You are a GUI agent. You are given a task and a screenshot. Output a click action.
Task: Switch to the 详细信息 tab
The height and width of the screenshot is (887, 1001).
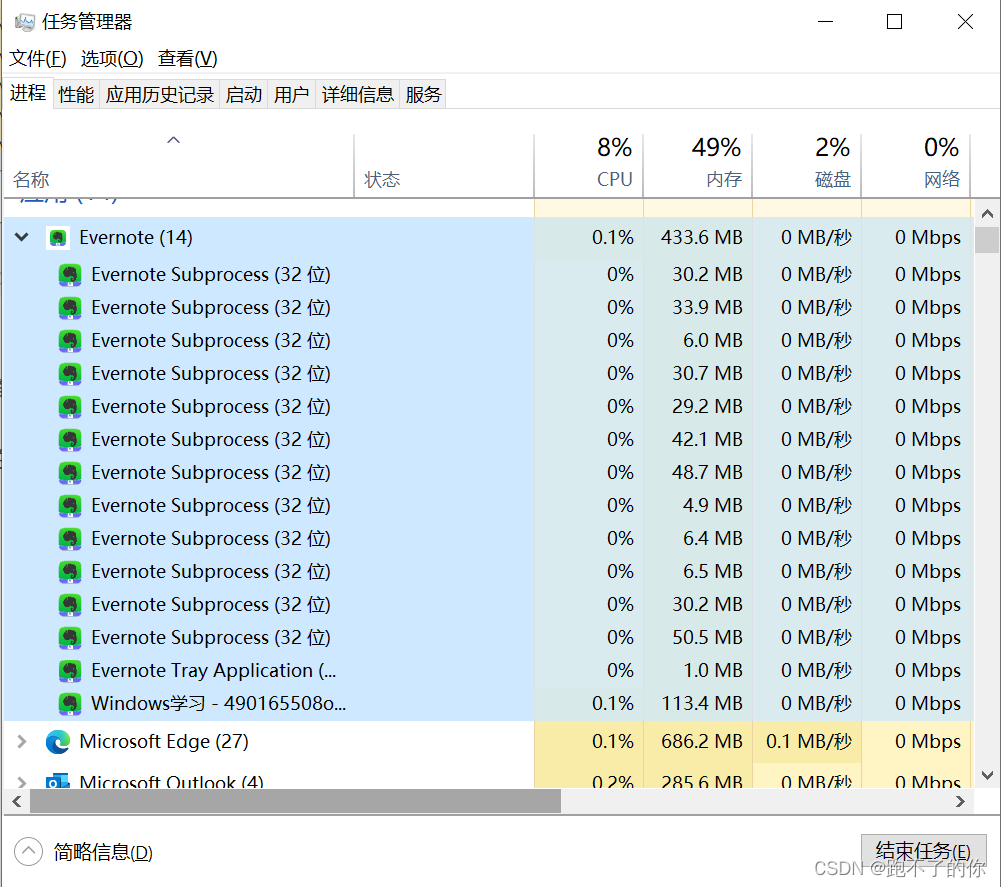(358, 95)
